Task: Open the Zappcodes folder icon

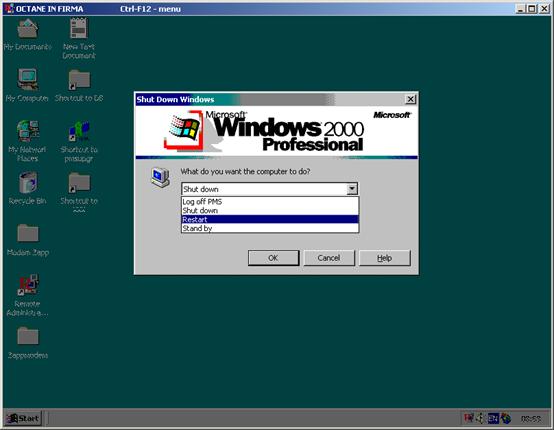Action: click(28, 336)
